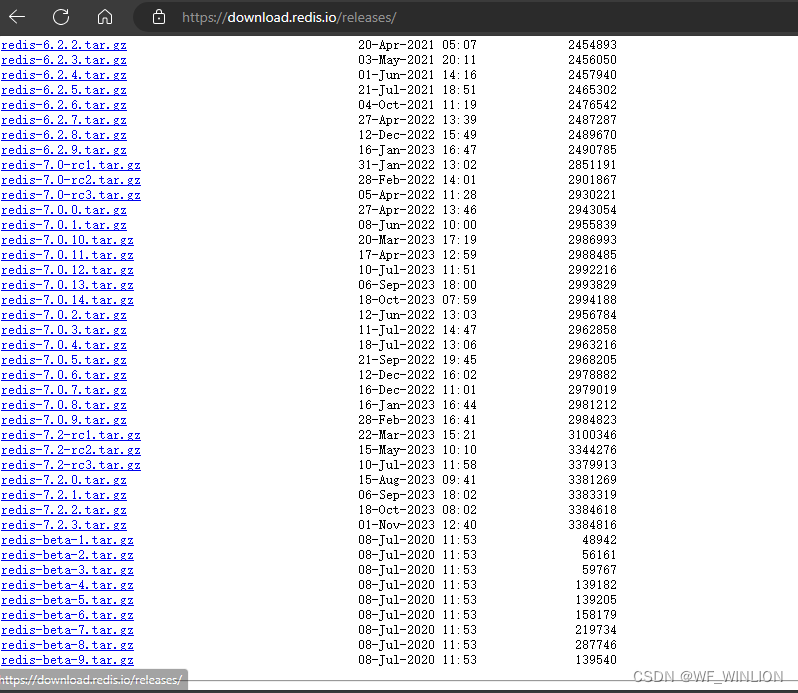Download redis-7.0.4.tar.gz
Screen dimensions: 798x693
click(64, 345)
